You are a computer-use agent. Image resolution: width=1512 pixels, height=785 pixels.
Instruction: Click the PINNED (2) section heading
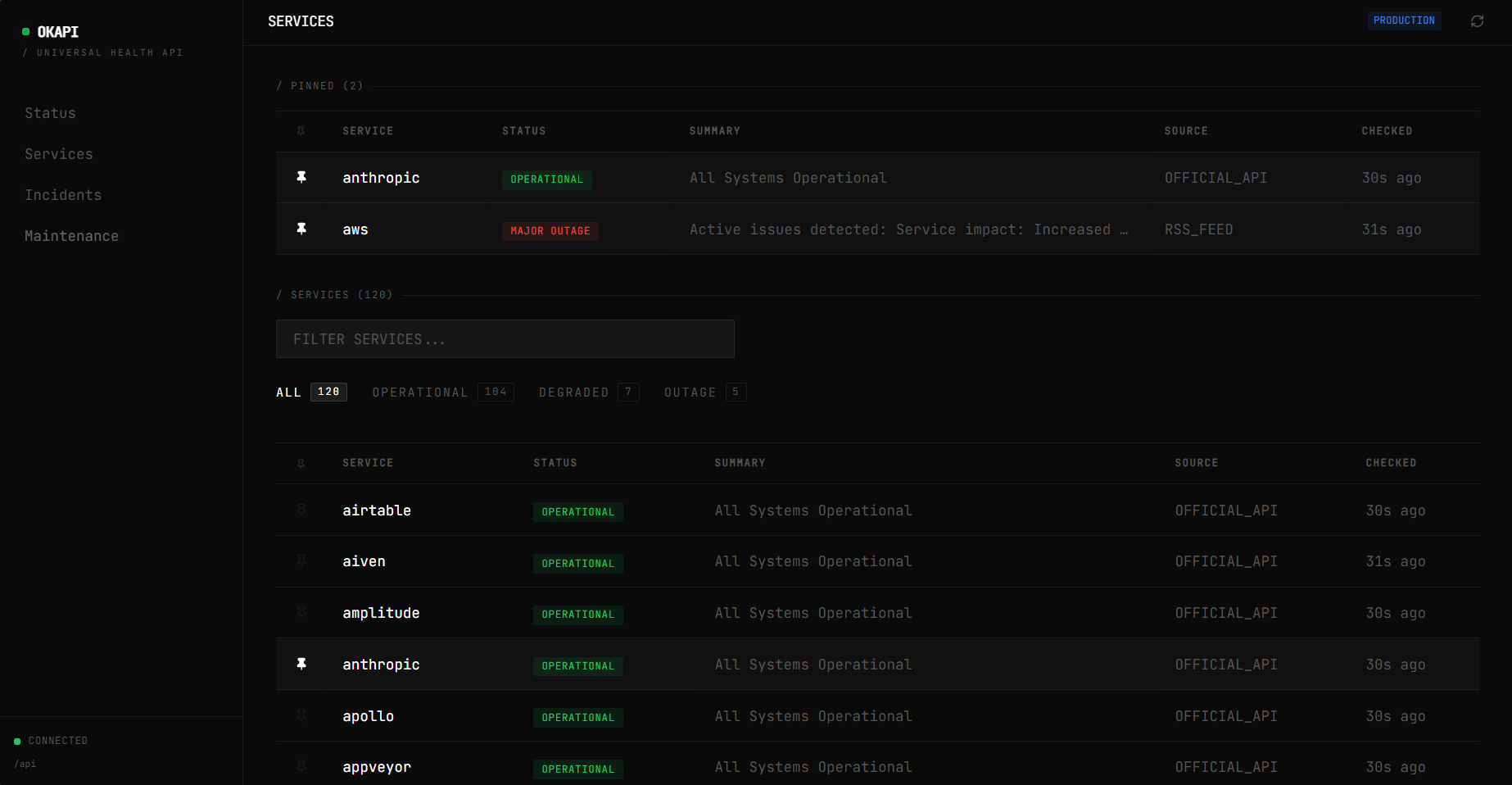[x=319, y=86]
